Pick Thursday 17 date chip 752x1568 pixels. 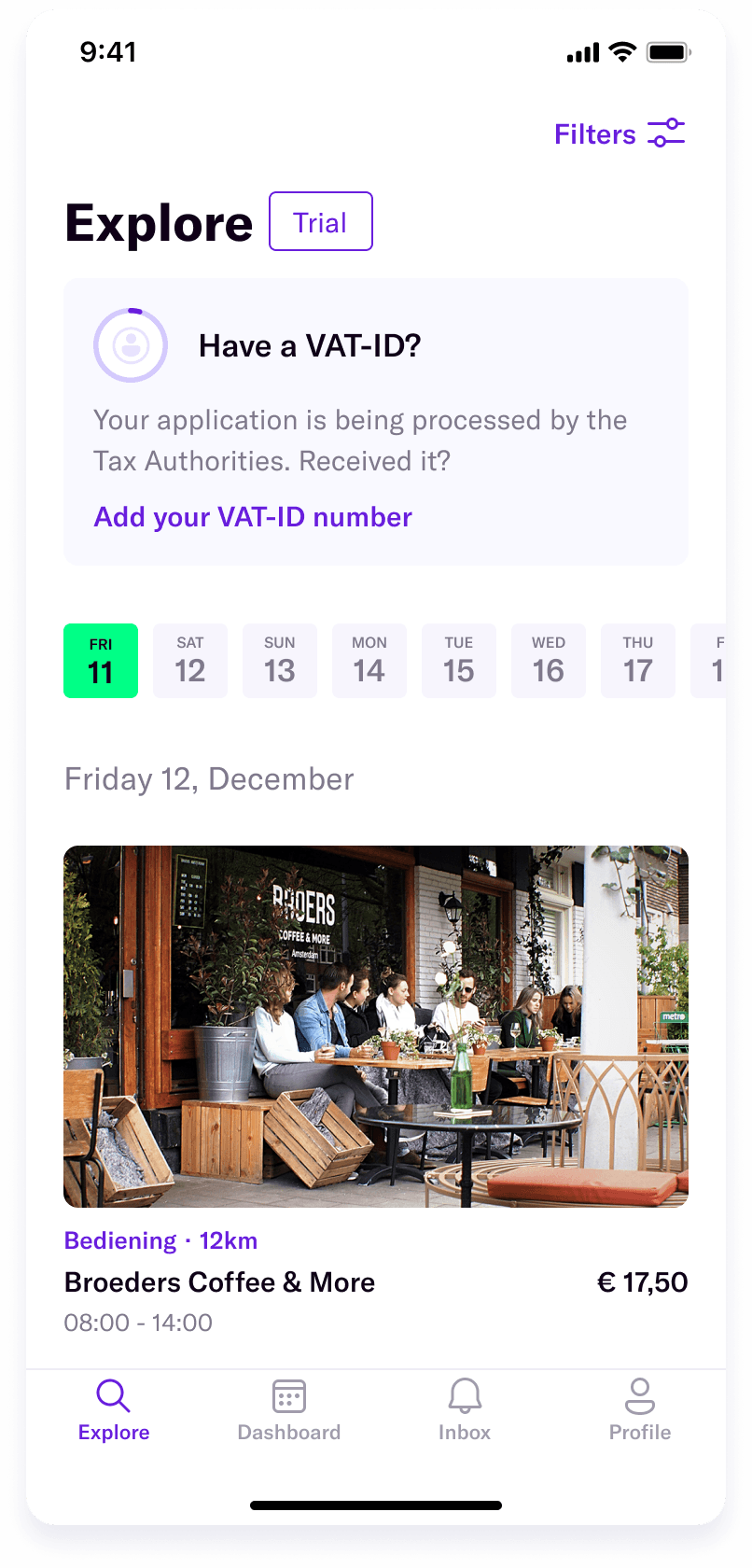[638, 661]
